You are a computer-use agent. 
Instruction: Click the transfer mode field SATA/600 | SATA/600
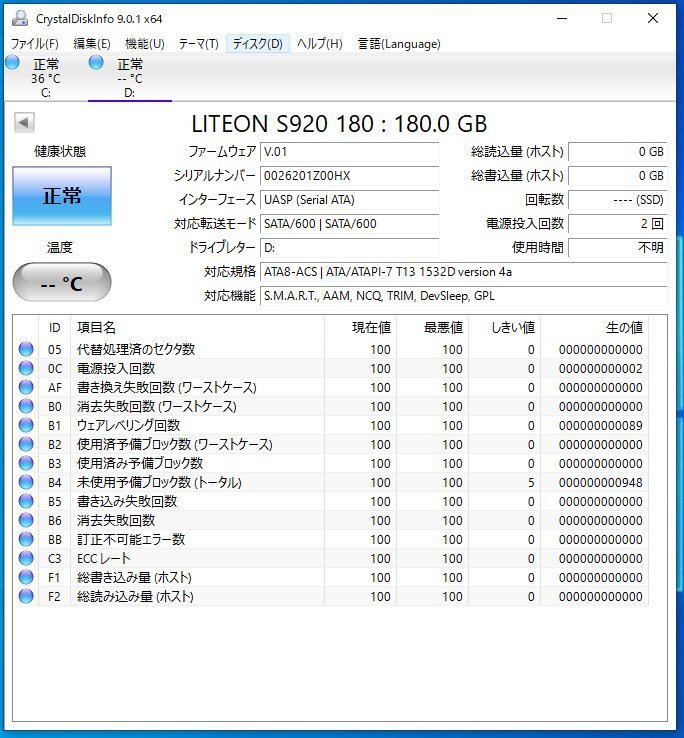[349, 224]
